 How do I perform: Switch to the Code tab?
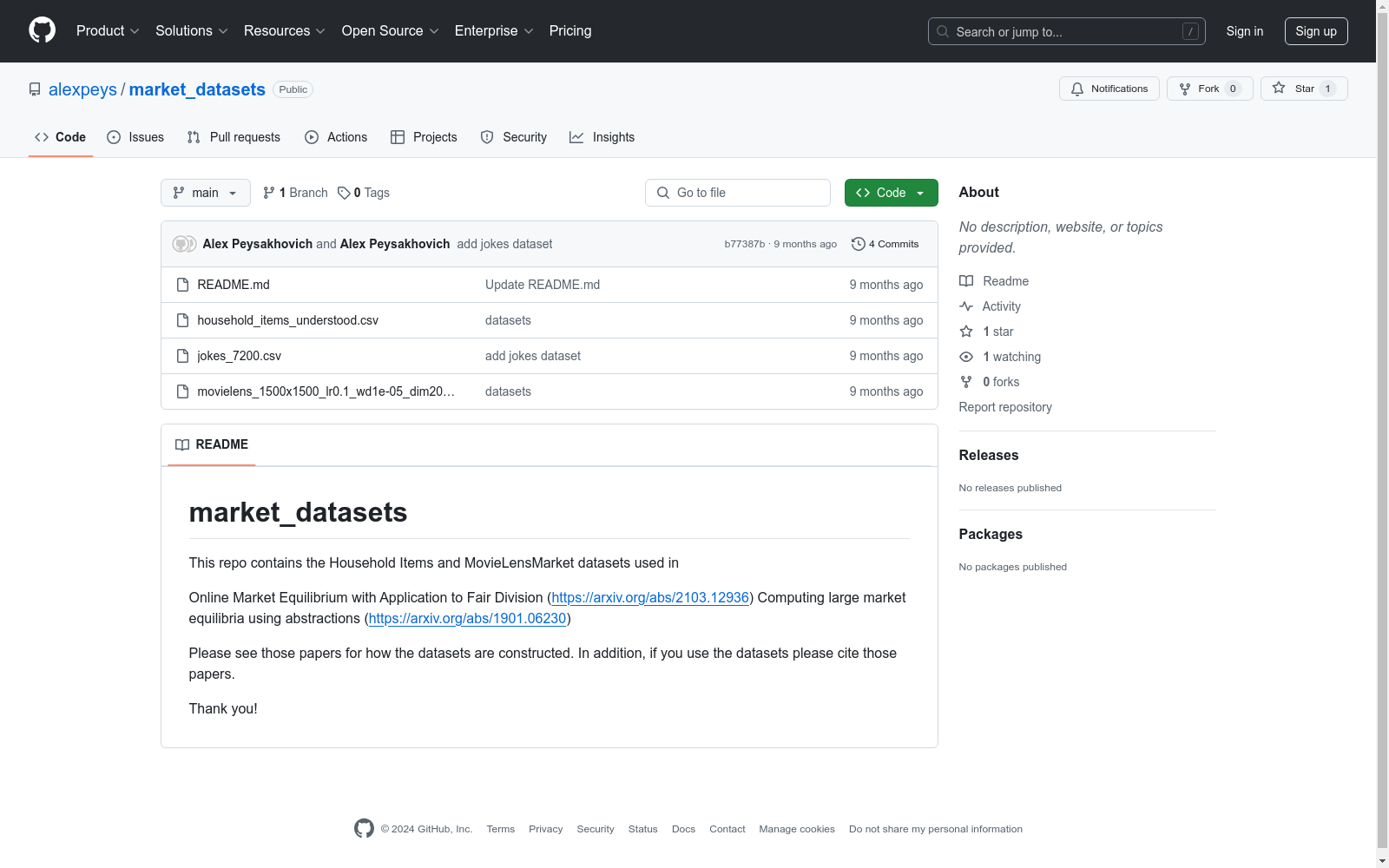(x=61, y=137)
